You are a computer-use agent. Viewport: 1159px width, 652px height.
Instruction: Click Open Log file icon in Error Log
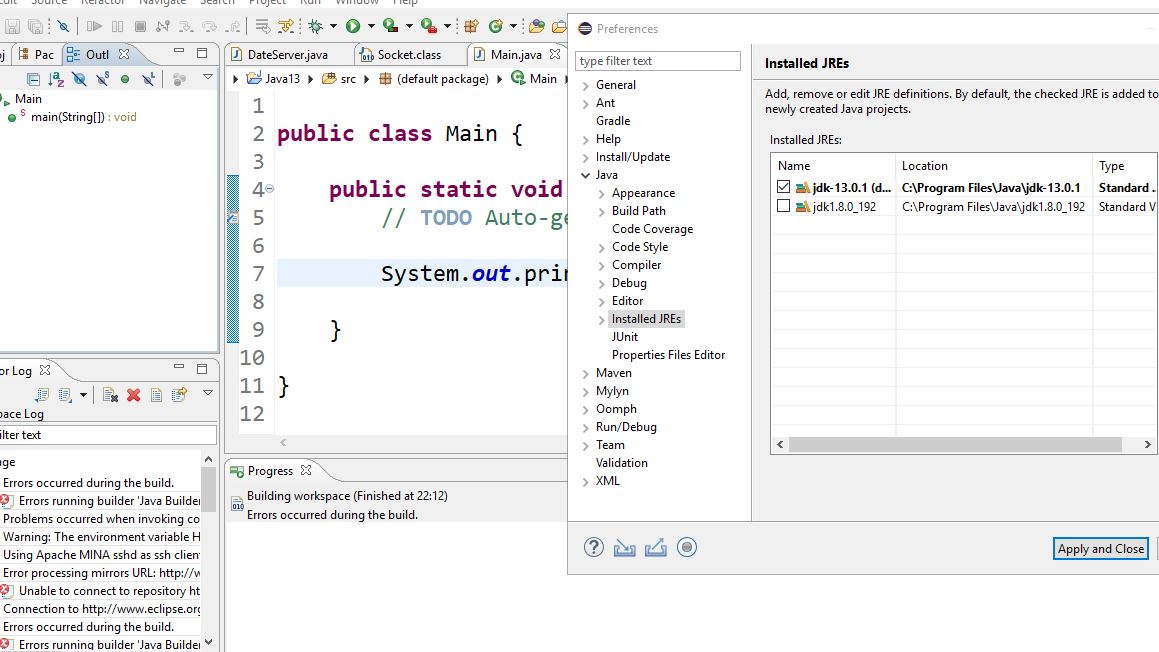(156, 395)
